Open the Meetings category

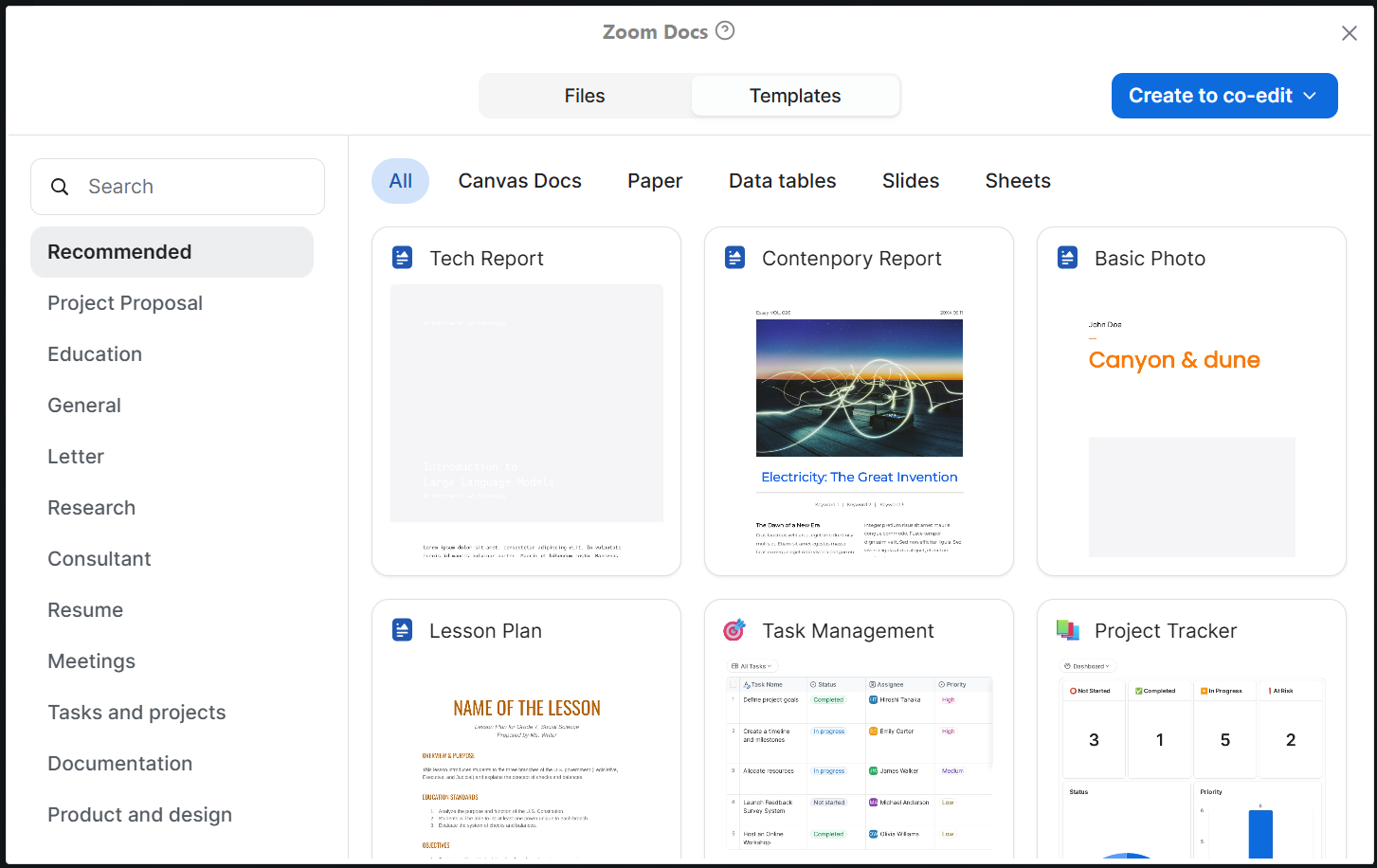(172, 661)
